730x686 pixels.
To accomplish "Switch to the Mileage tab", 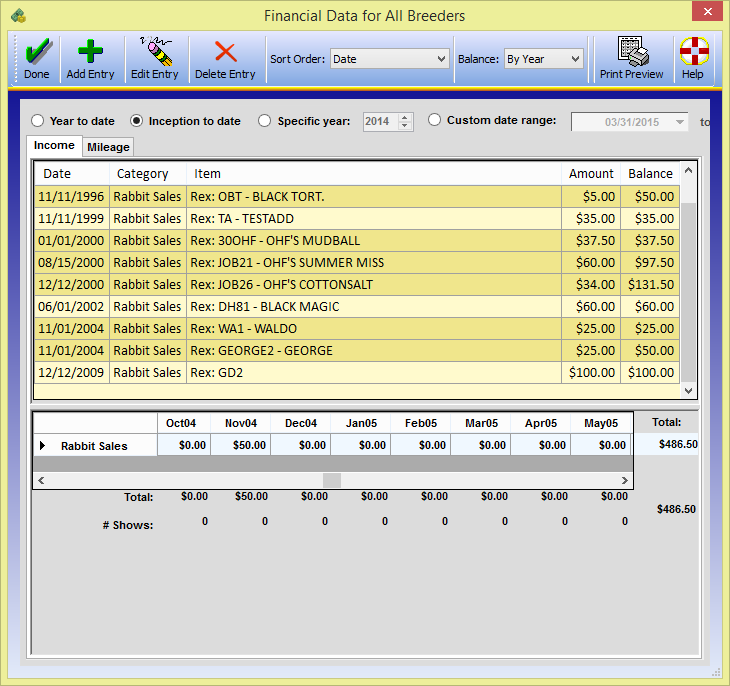I will point(108,147).
